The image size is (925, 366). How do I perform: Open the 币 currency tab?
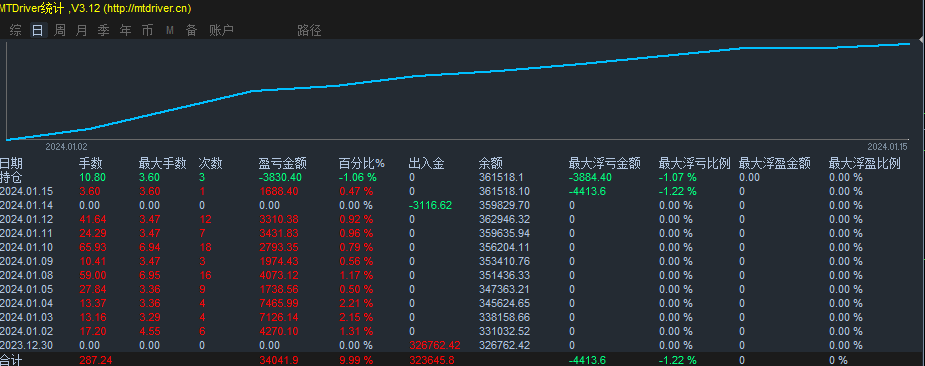pyautogui.click(x=147, y=31)
